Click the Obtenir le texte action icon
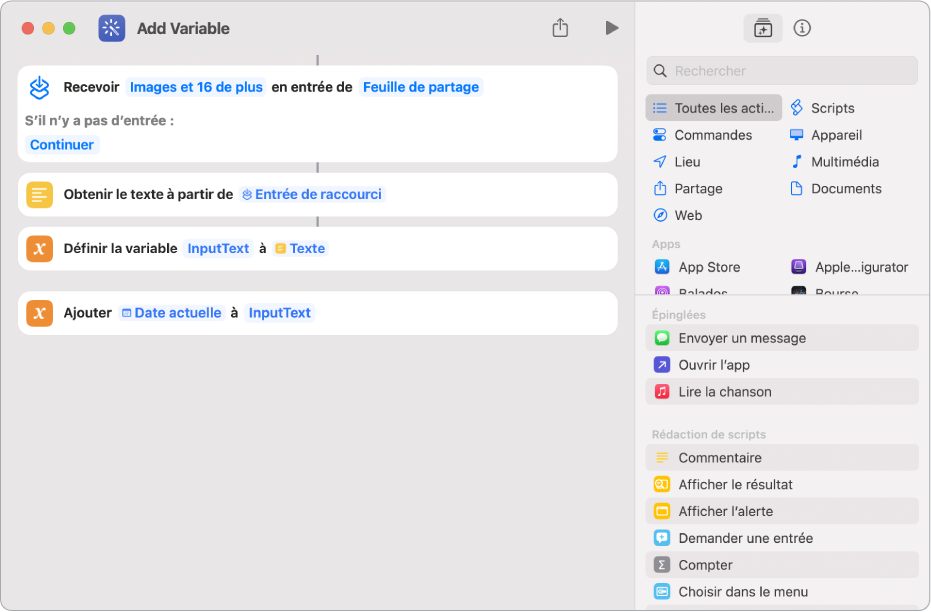This screenshot has width=931, height=612. [39, 194]
